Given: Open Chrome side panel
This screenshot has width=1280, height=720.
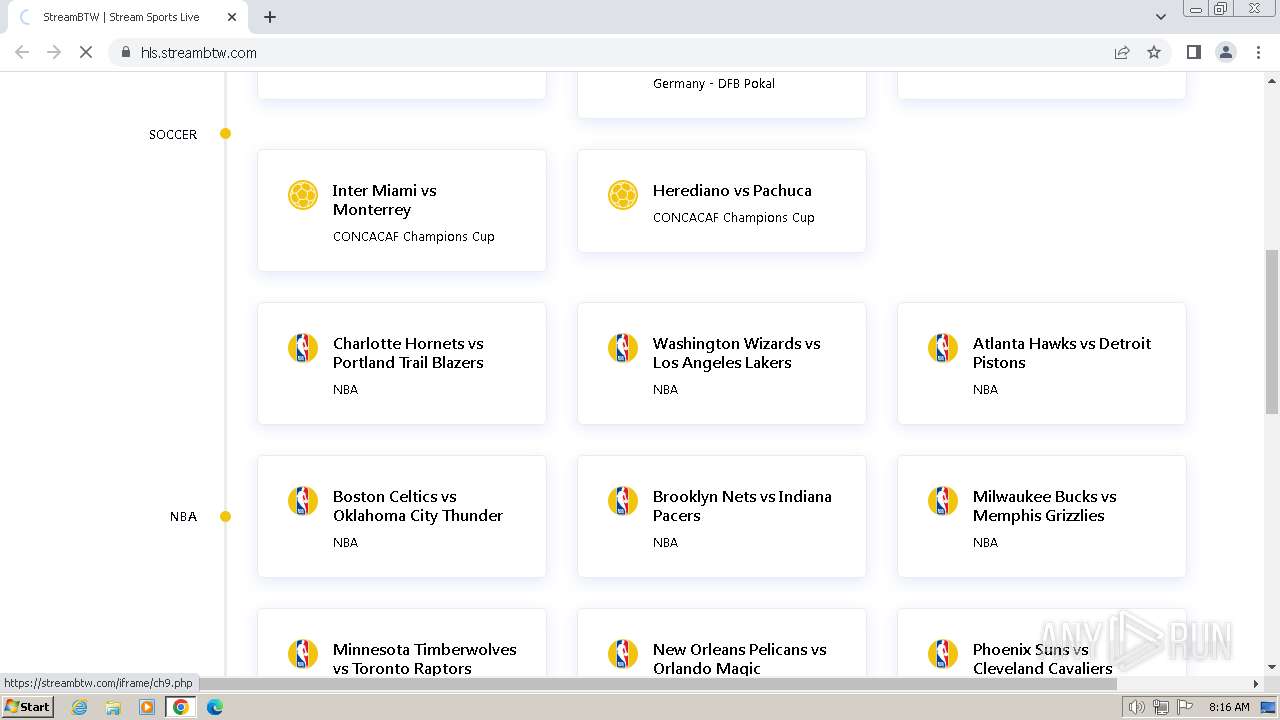Looking at the screenshot, I should point(1193,52).
